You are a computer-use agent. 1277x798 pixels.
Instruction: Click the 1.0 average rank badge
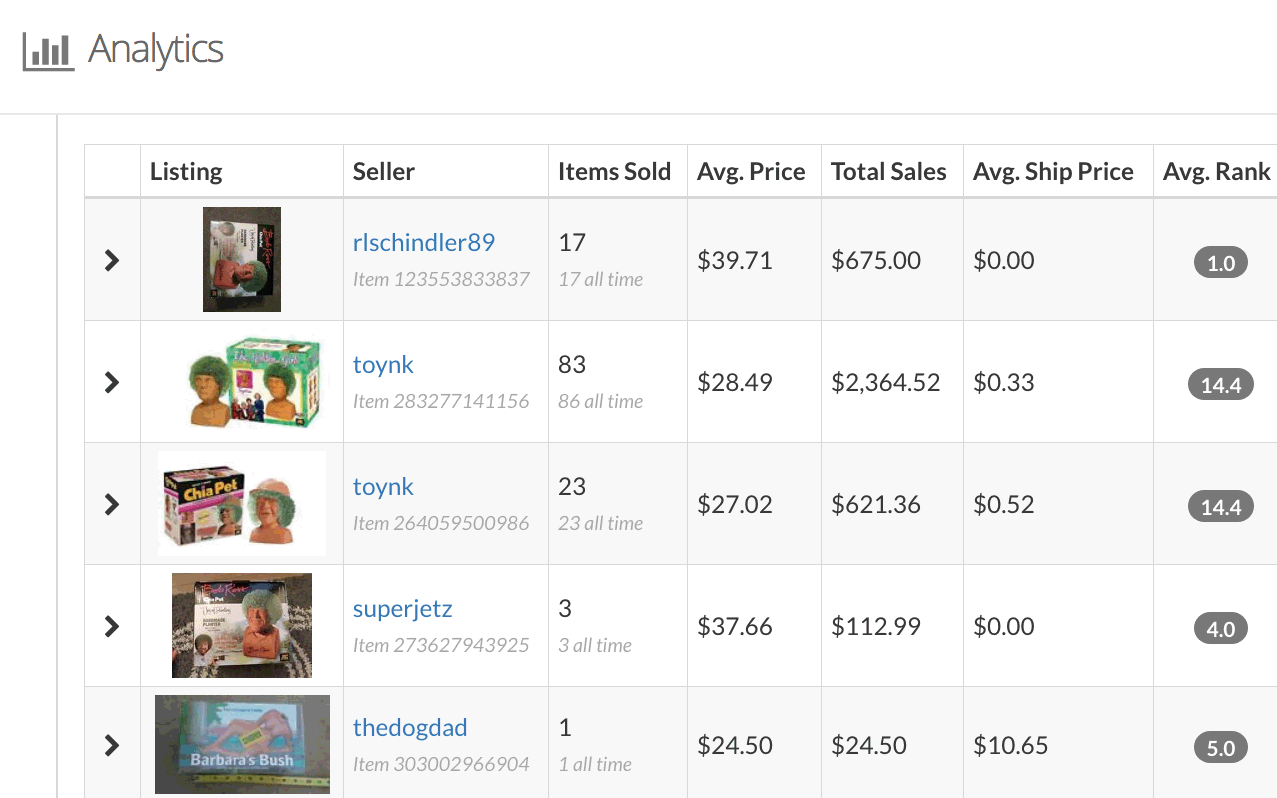click(x=1221, y=264)
